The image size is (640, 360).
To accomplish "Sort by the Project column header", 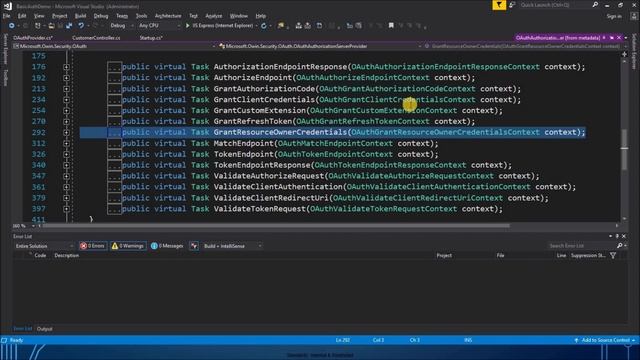I will 444,256.
